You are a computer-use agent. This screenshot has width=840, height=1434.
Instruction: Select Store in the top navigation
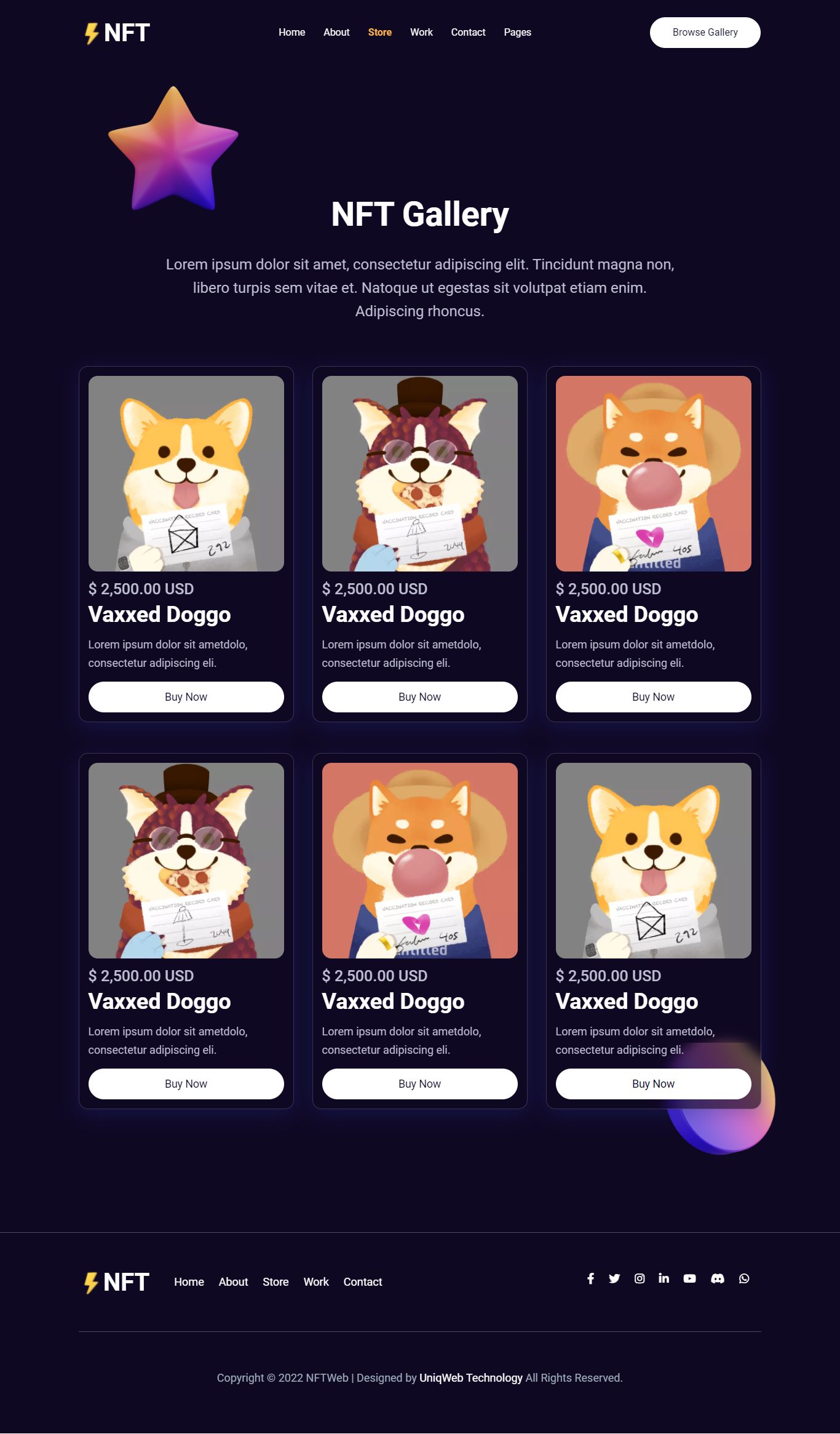tap(379, 32)
